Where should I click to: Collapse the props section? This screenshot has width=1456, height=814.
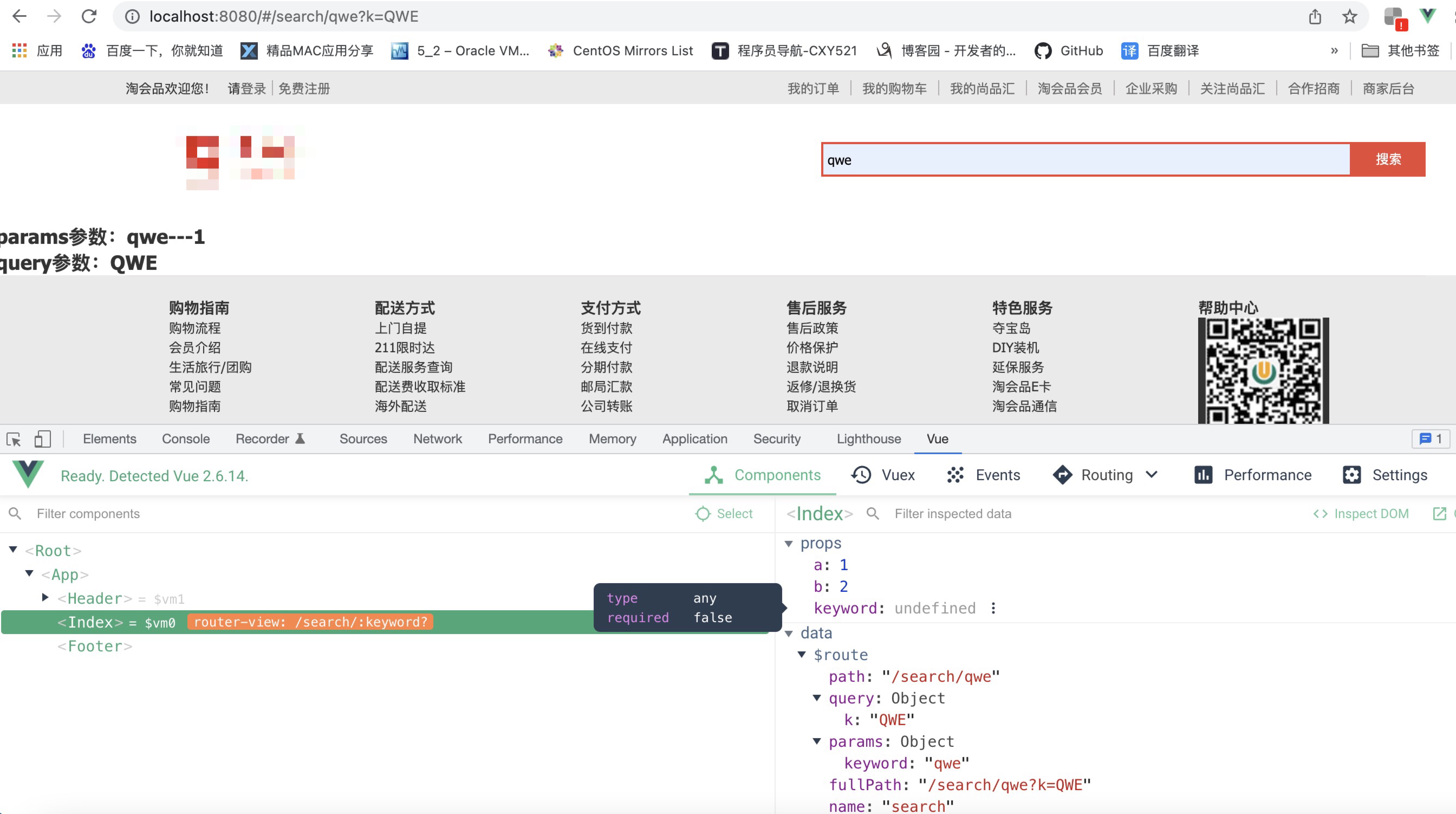789,544
